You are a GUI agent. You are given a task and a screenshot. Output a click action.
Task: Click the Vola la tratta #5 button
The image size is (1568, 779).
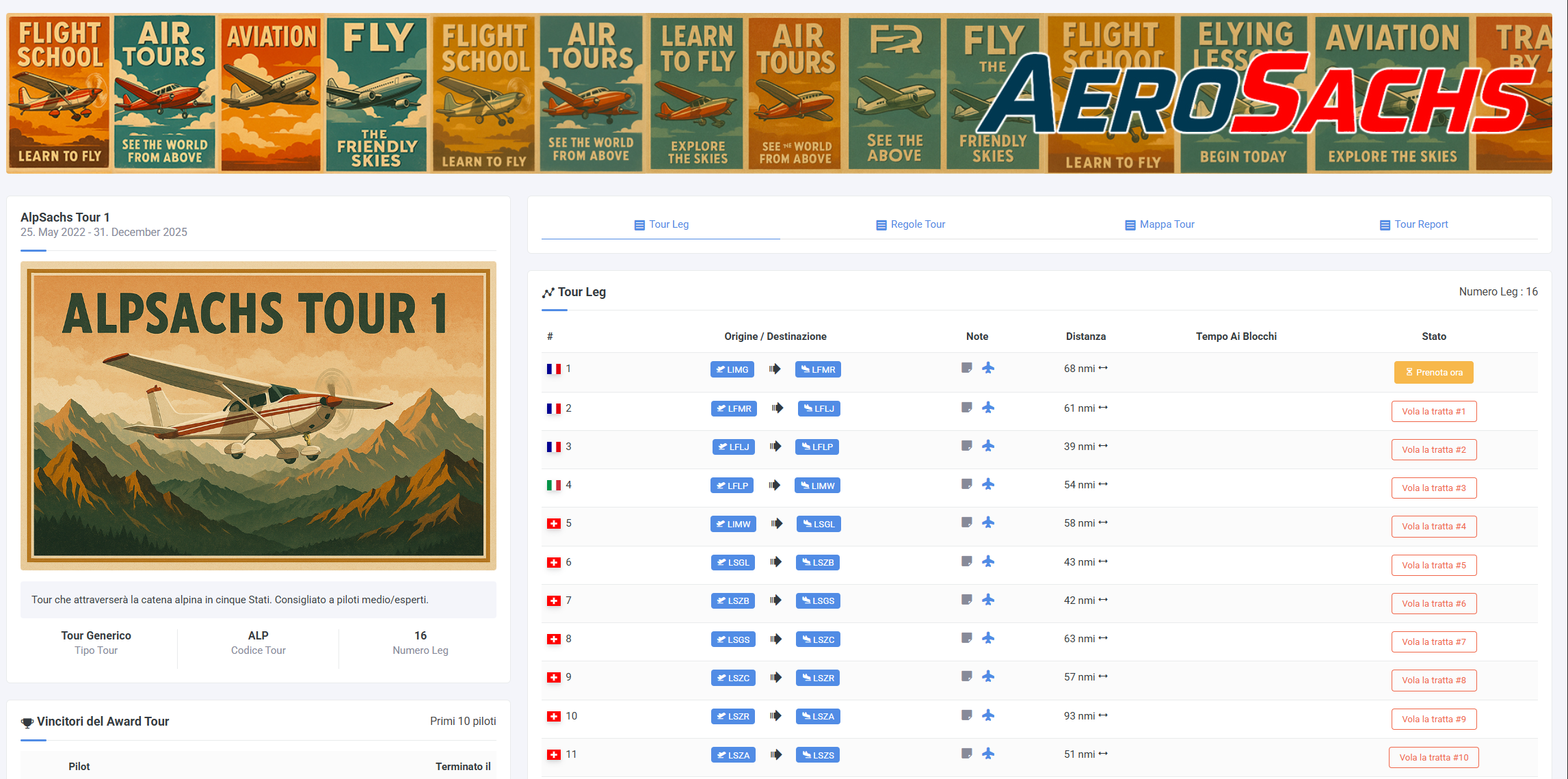(x=1433, y=565)
